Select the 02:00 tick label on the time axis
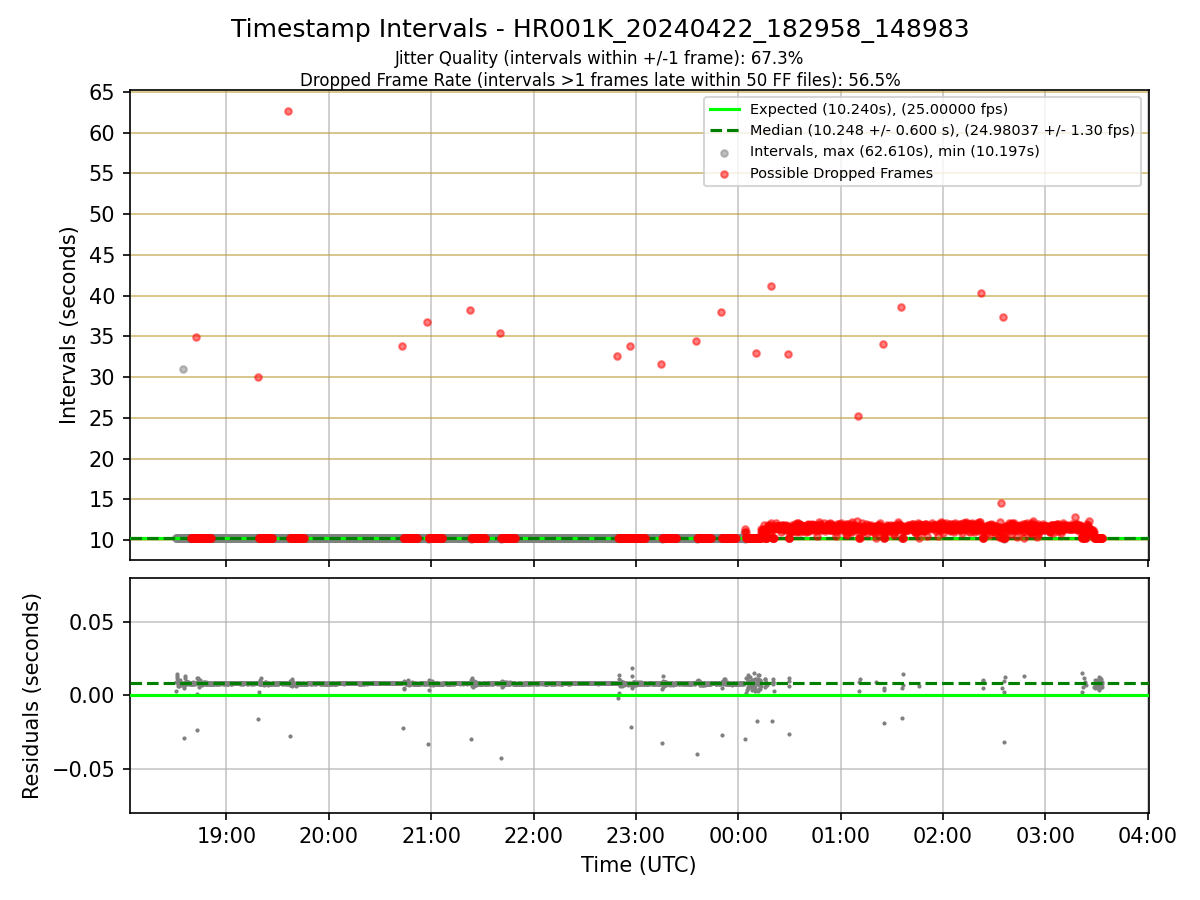The width and height of the screenshot is (1200, 900). [x=943, y=837]
